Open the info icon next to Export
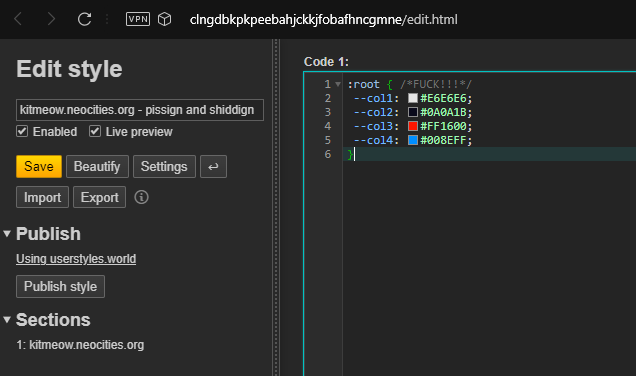 click(x=141, y=197)
